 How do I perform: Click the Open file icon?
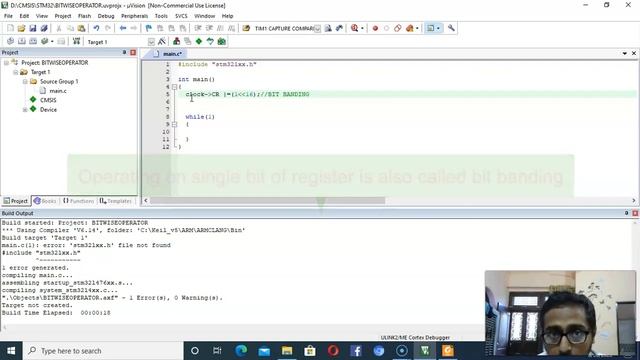tap(21, 28)
